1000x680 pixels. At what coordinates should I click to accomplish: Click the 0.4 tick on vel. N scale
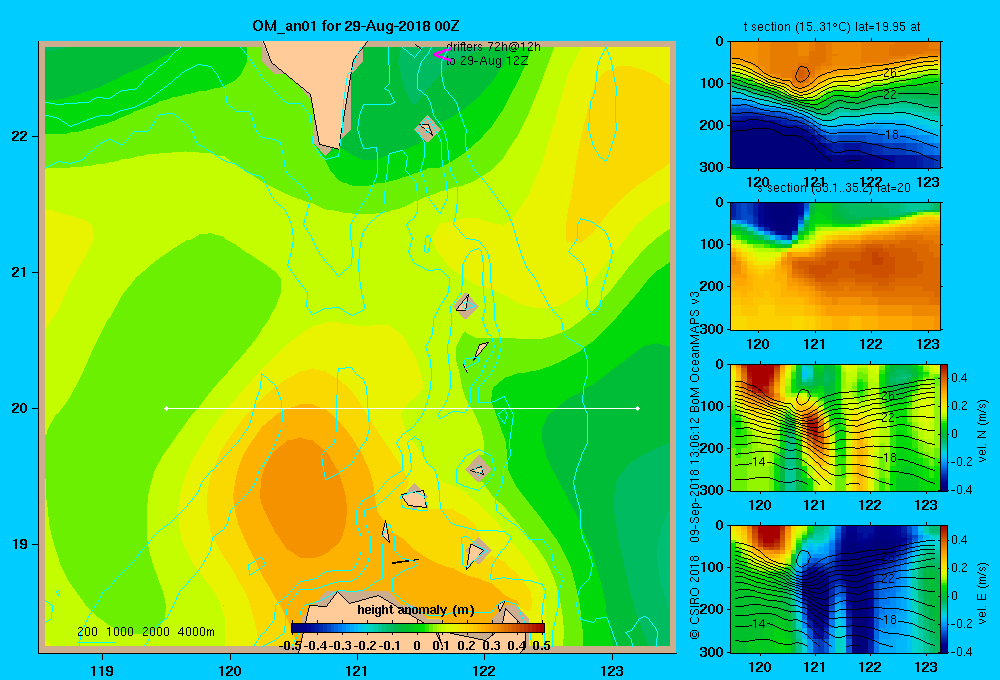(960, 378)
